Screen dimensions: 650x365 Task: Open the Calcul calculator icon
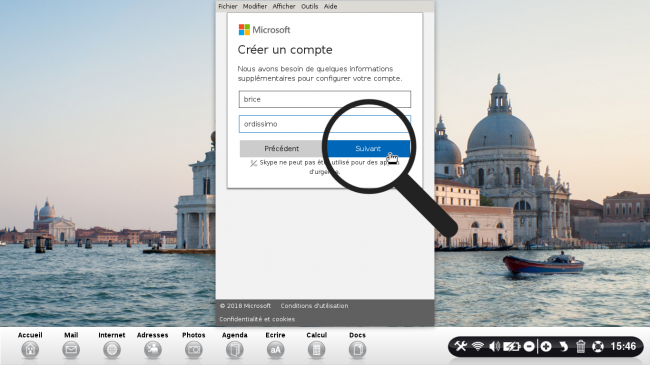(316, 350)
